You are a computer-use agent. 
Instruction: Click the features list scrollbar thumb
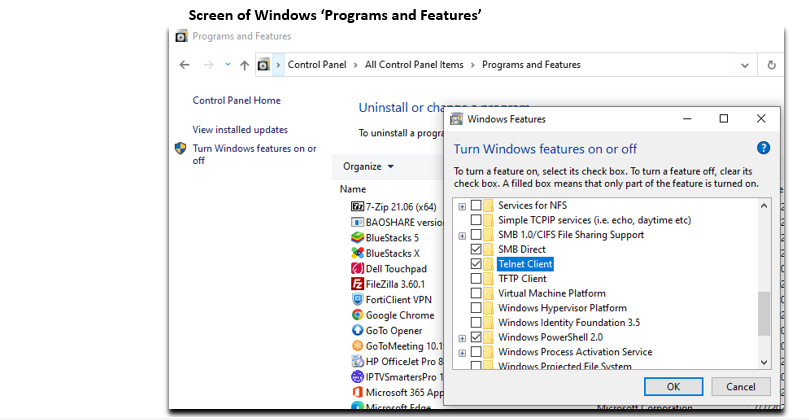coord(764,314)
